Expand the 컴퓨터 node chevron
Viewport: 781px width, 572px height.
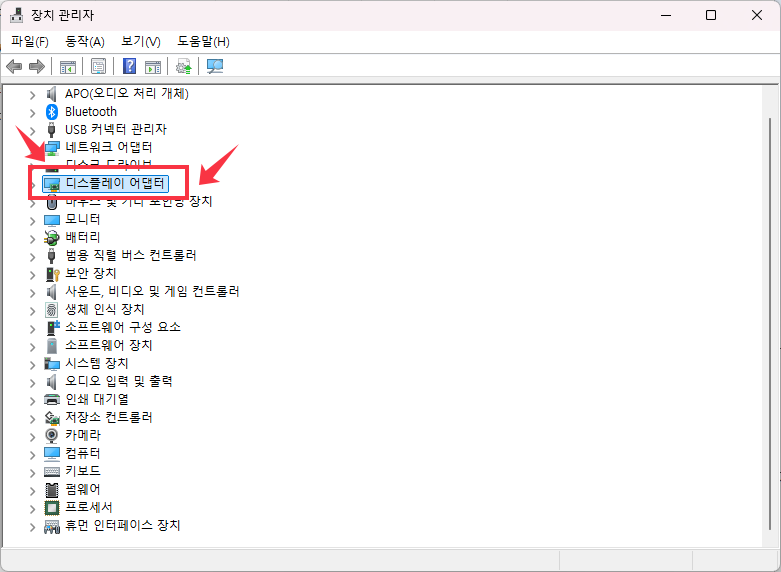coord(32,454)
